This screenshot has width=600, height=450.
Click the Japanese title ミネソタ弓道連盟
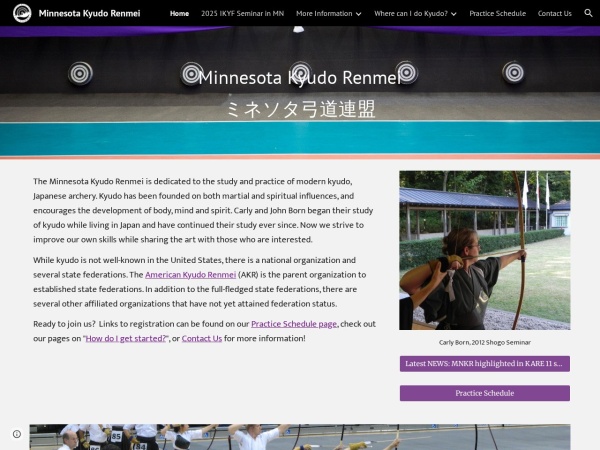tap(301, 109)
